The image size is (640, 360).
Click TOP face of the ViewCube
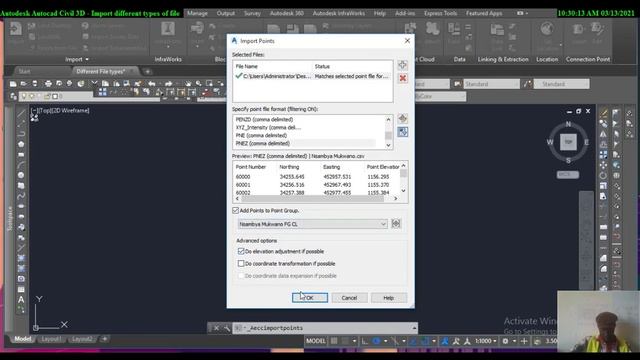click(568, 142)
